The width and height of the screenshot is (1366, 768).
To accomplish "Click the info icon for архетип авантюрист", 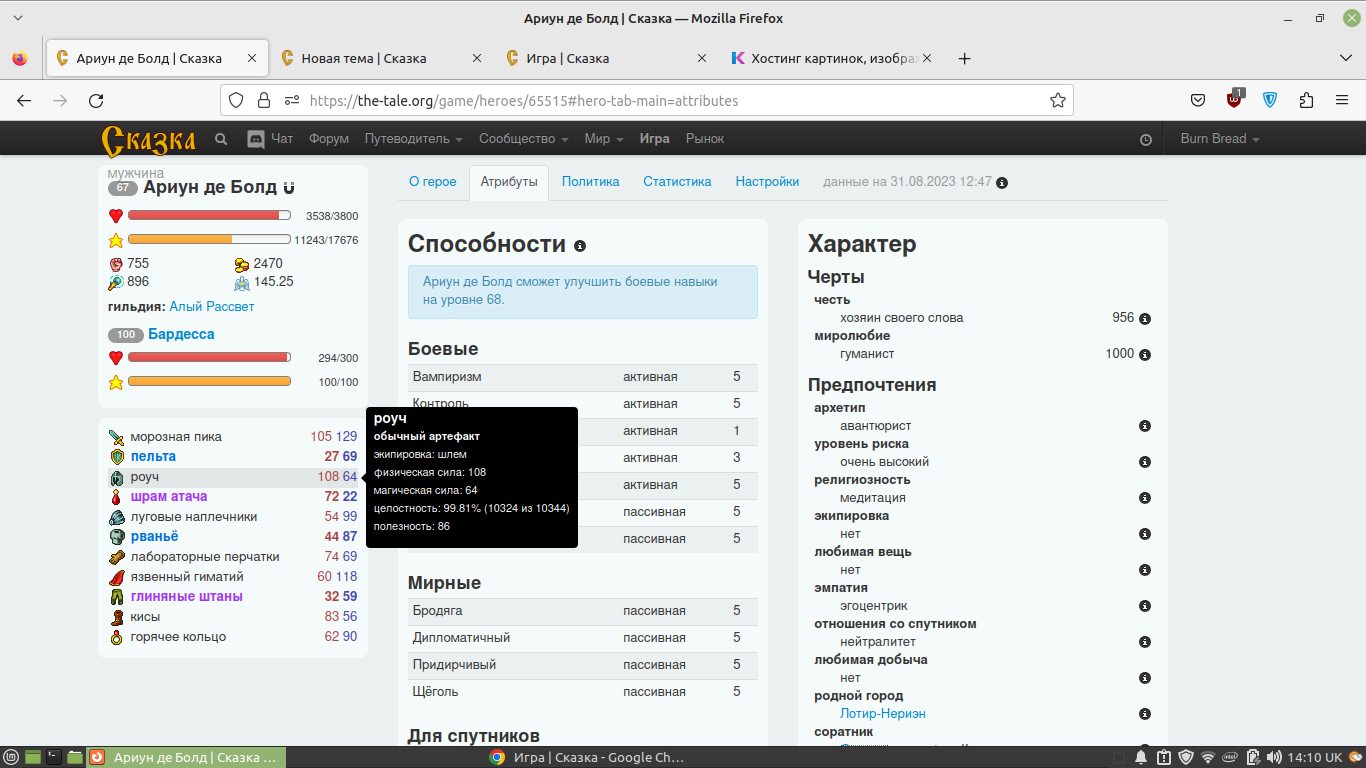I will tap(1145, 426).
